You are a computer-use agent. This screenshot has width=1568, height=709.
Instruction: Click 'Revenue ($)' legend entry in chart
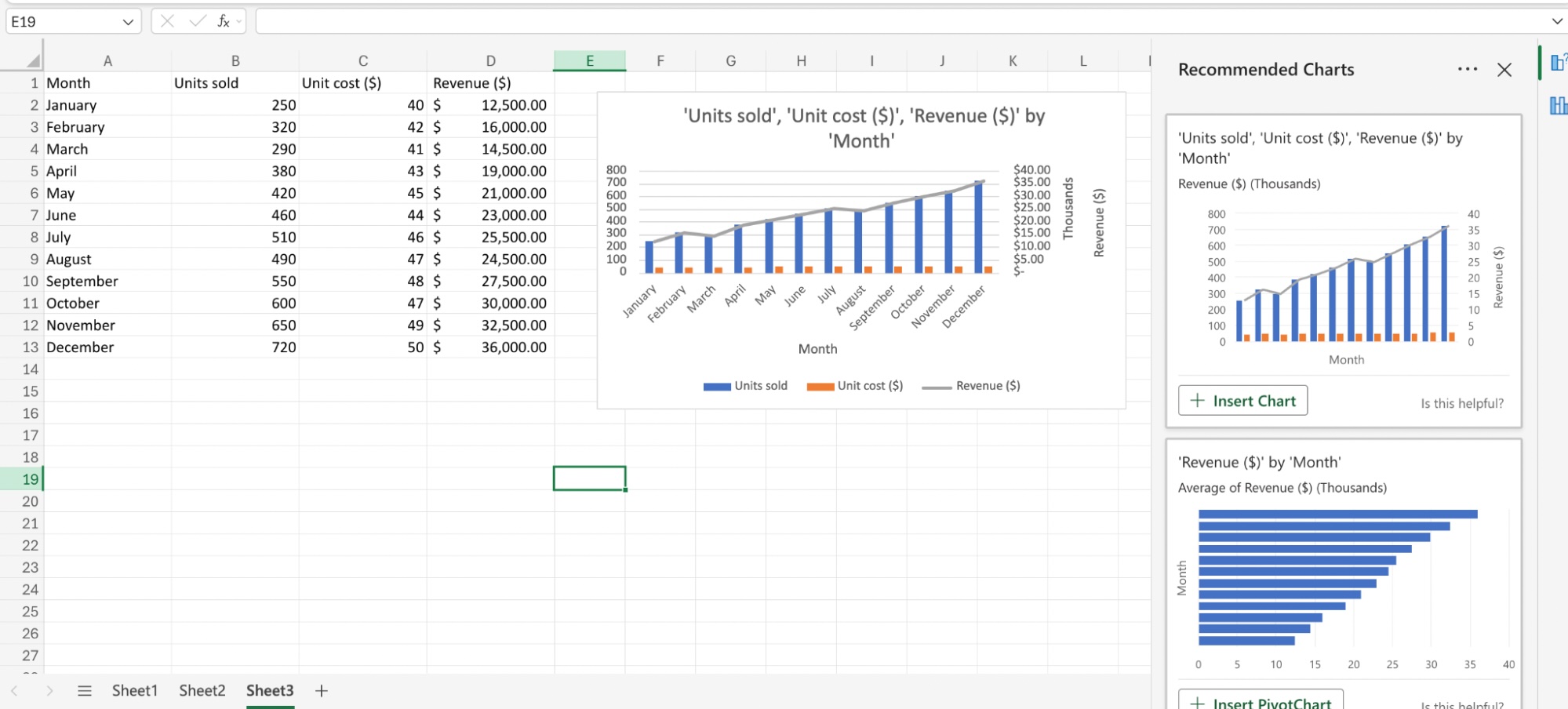971,386
